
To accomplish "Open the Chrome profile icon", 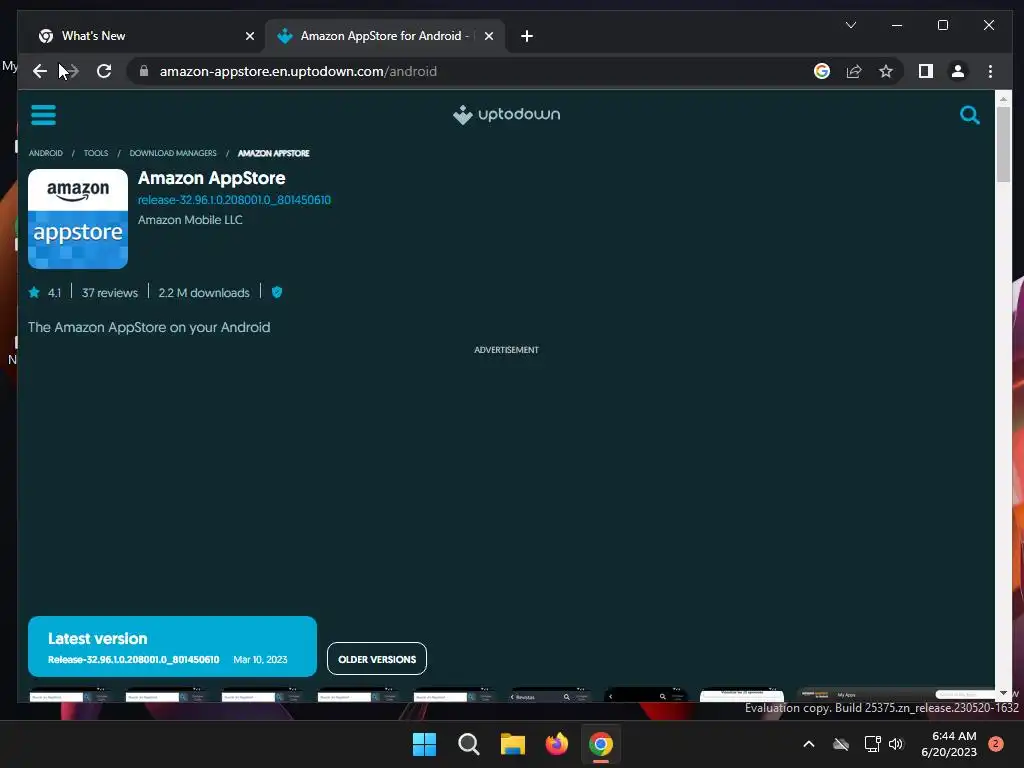I will 957,71.
